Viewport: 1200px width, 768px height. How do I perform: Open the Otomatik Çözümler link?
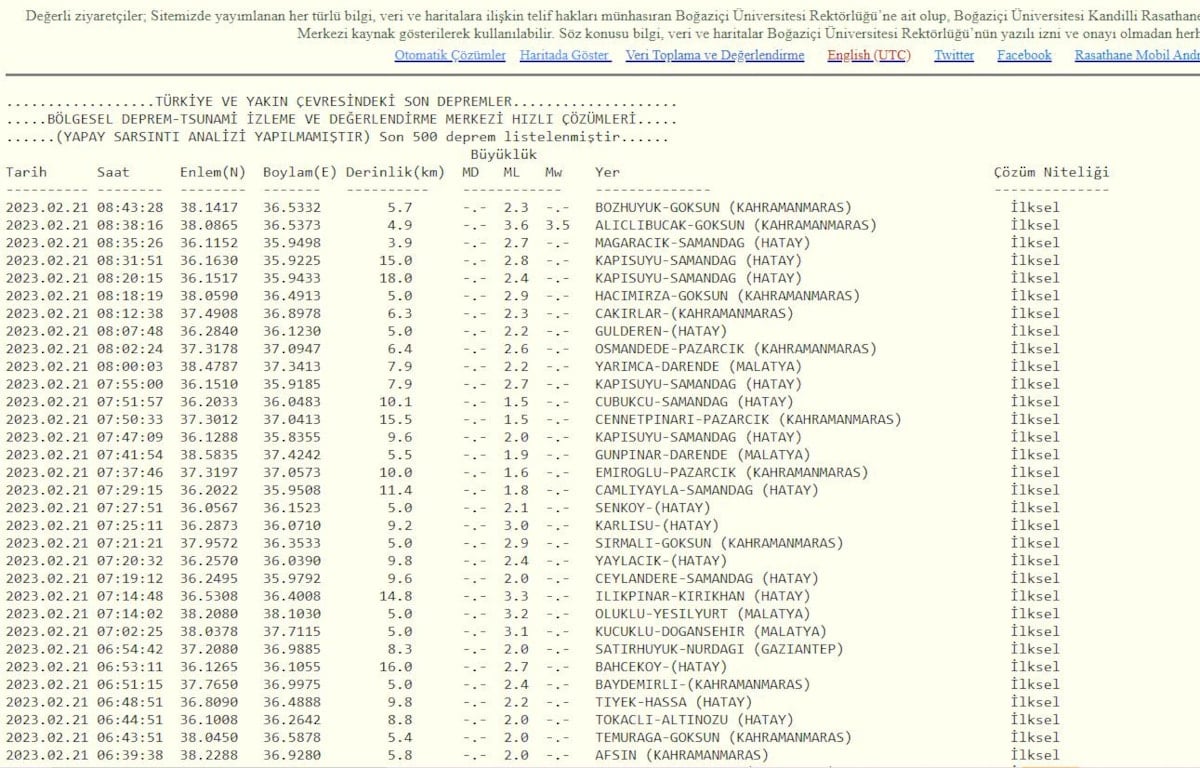(x=450, y=56)
